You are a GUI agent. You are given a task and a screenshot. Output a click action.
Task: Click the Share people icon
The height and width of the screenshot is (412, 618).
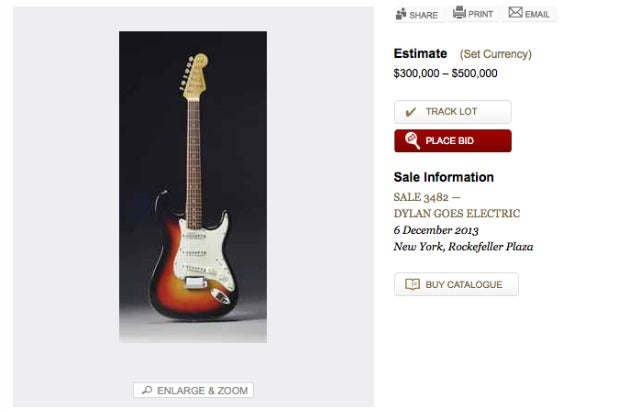pyautogui.click(x=401, y=14)
